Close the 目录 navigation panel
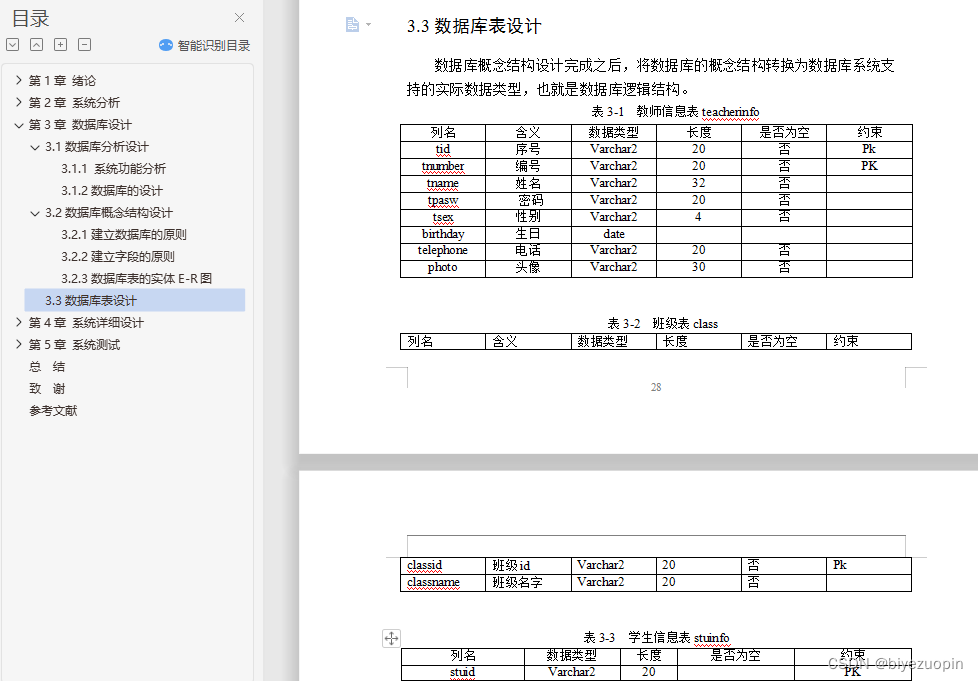The image size is (978, 681). coord(237,18)
